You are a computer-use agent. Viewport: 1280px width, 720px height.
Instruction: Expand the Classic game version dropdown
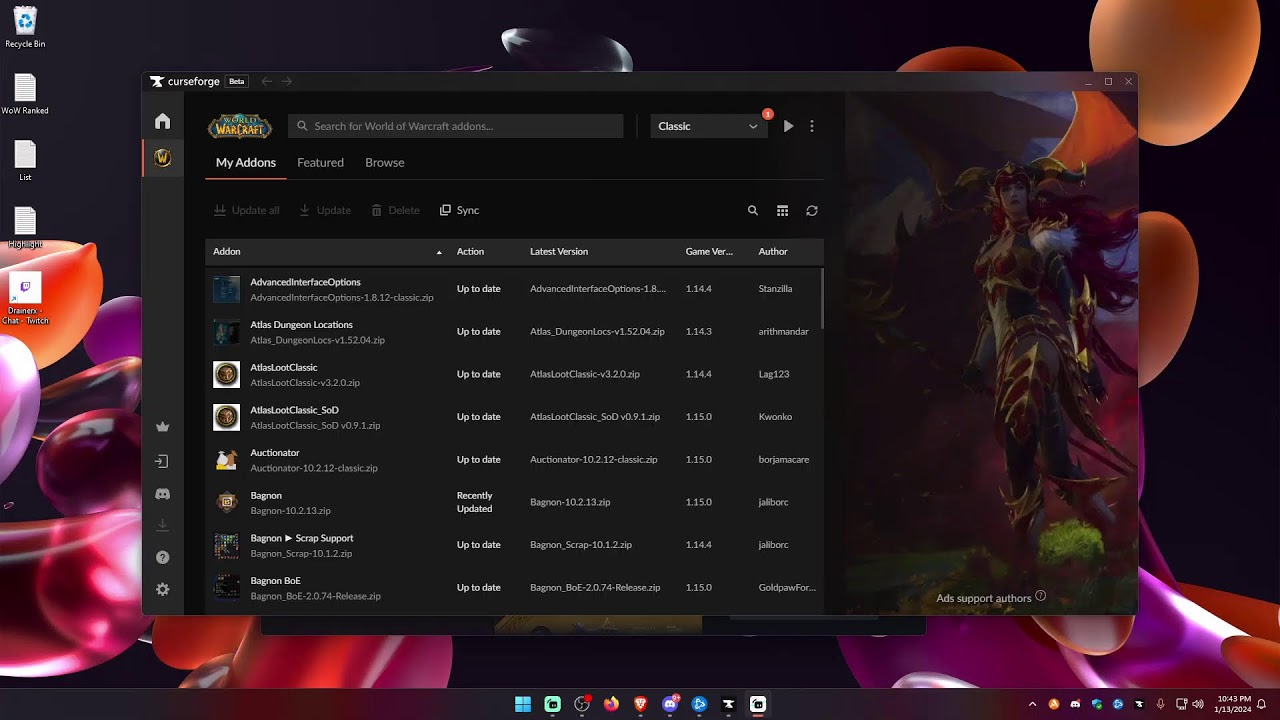(708, 126)
